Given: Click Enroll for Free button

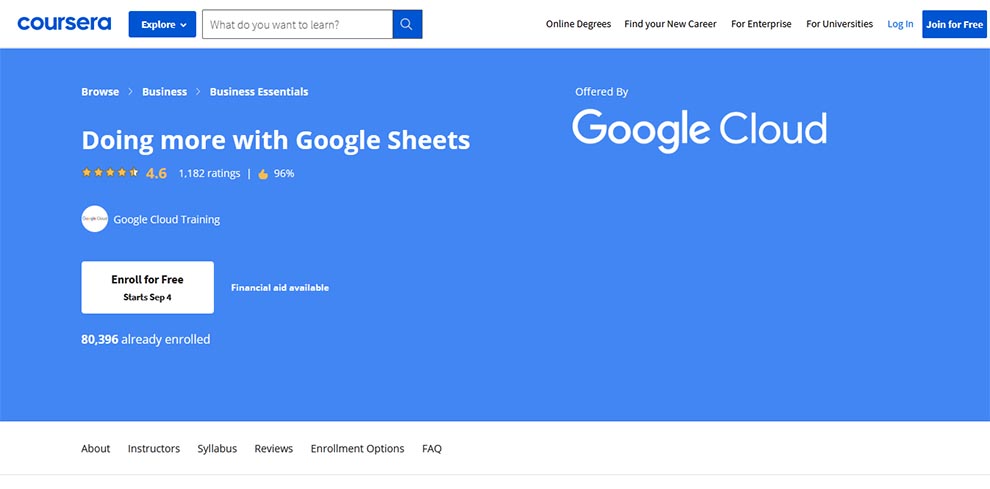Looking at the screenshot, I should (x=147, y=287).
